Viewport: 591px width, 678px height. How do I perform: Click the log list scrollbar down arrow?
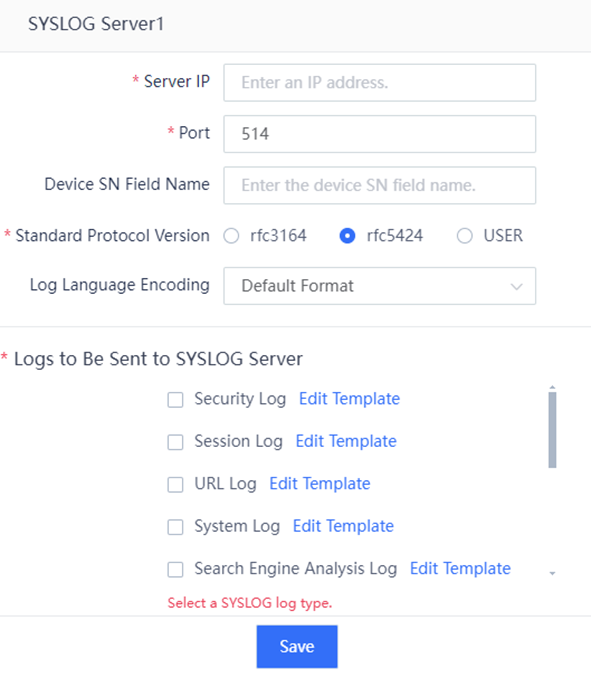tap(552, 573)
